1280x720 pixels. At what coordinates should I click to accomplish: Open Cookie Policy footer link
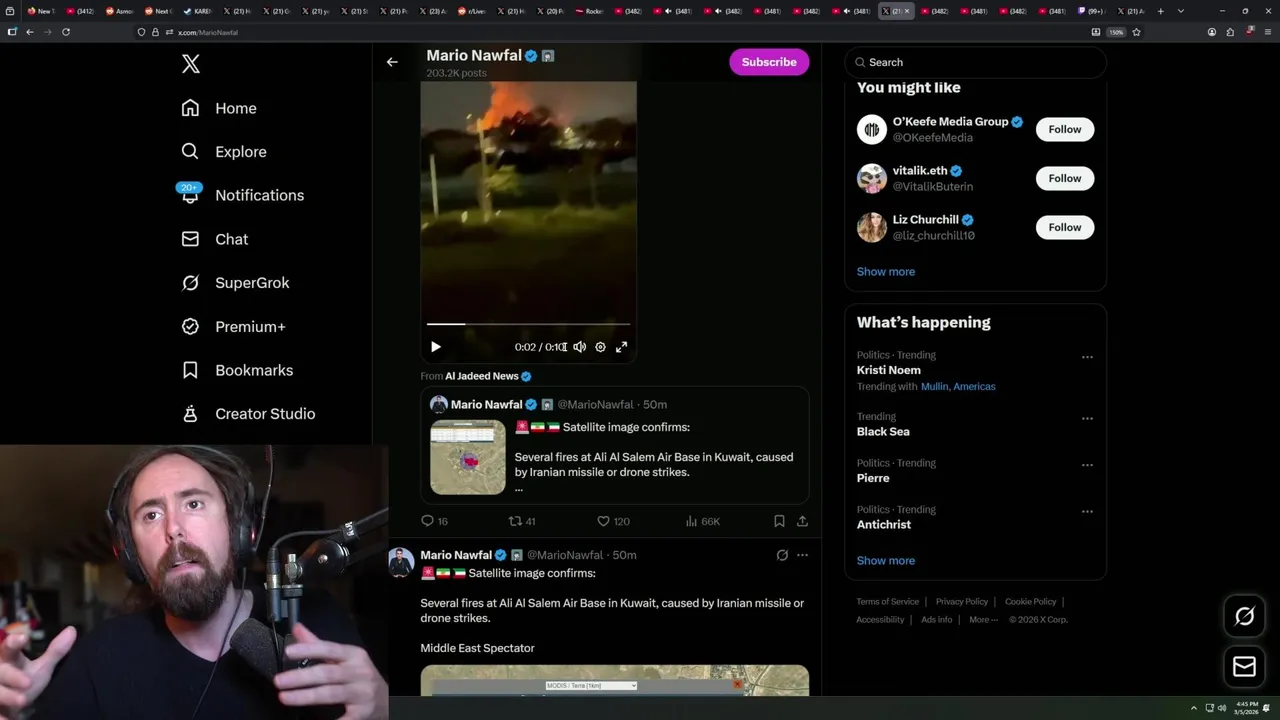click(x=1031, y=602)
